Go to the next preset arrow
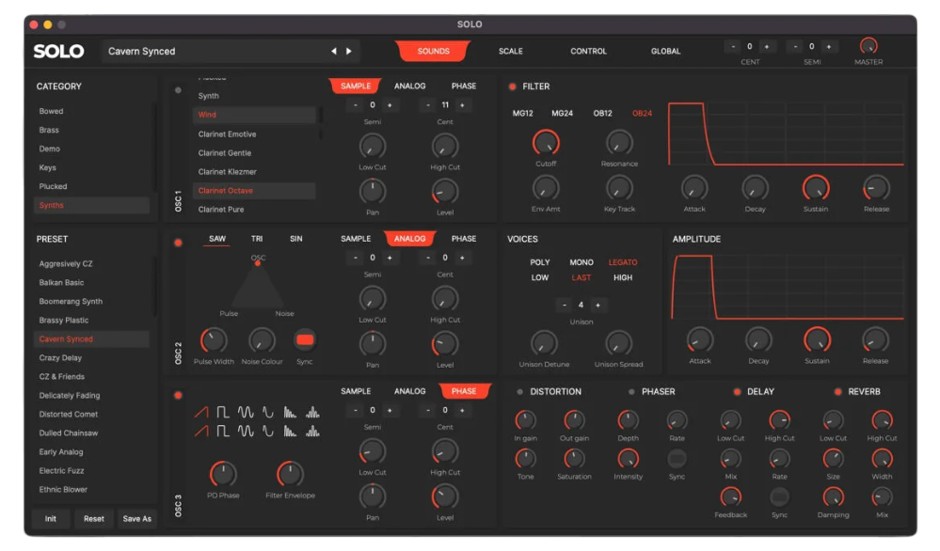Screen dimensions: 940x551 pyautogui.click(x=349, y=52)
